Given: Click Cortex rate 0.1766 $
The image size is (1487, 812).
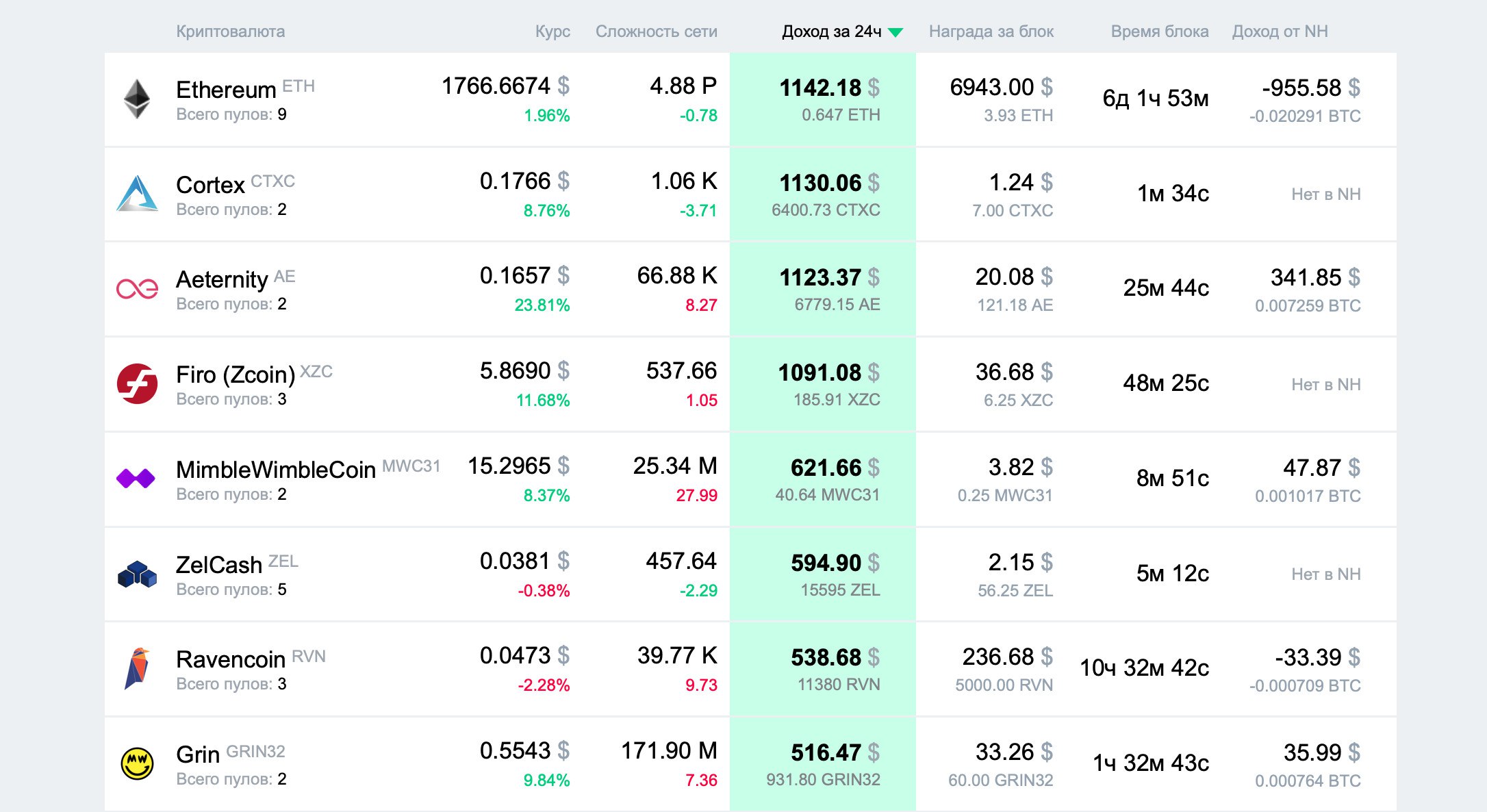Looking at the screenshot, I should pos(524,181).
